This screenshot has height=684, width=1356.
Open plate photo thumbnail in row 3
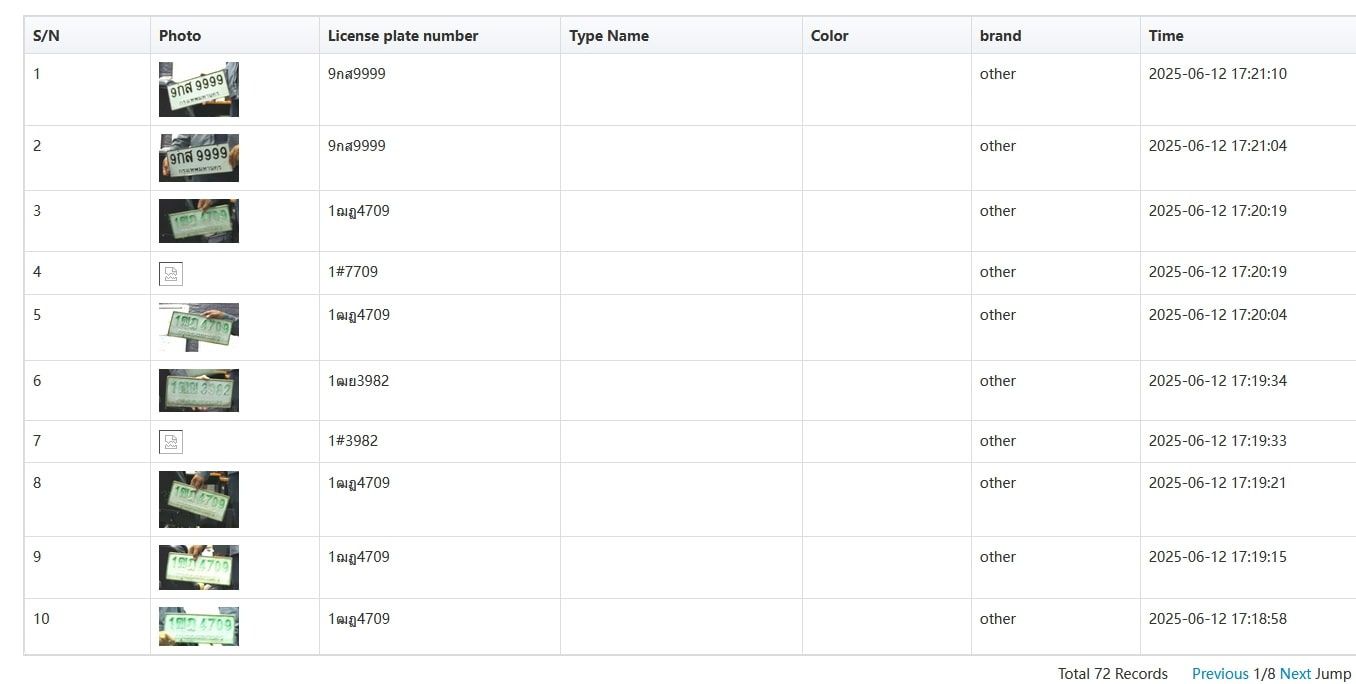tap(199, 221)
